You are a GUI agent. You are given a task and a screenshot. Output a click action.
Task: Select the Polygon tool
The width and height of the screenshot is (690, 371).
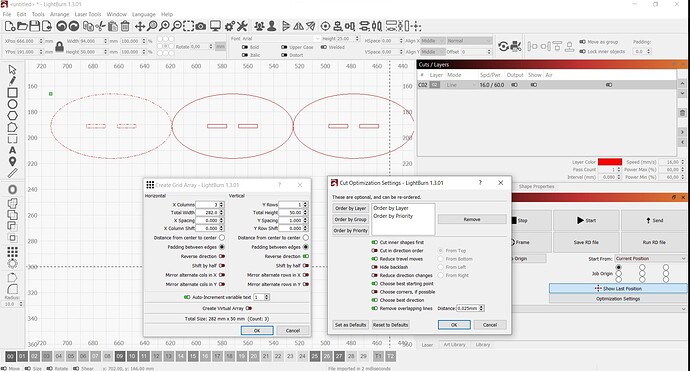(12, 115)
